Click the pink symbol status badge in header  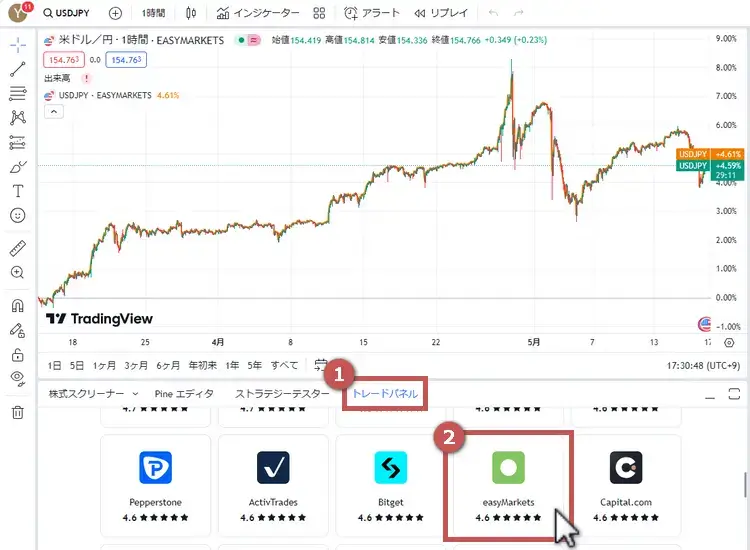pyautogui.click(x=254, y=40)
